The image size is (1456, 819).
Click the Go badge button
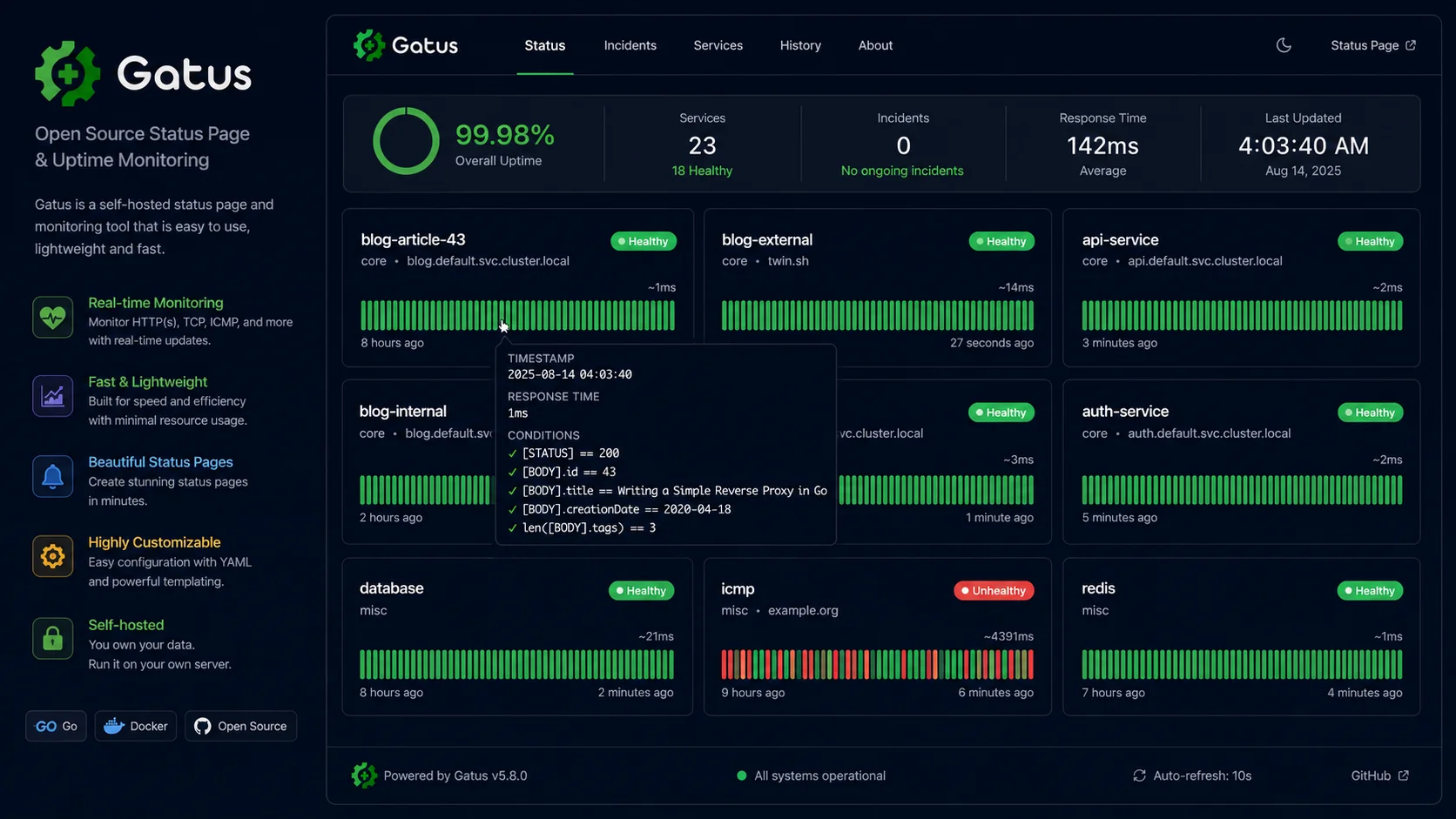(56, 726)
